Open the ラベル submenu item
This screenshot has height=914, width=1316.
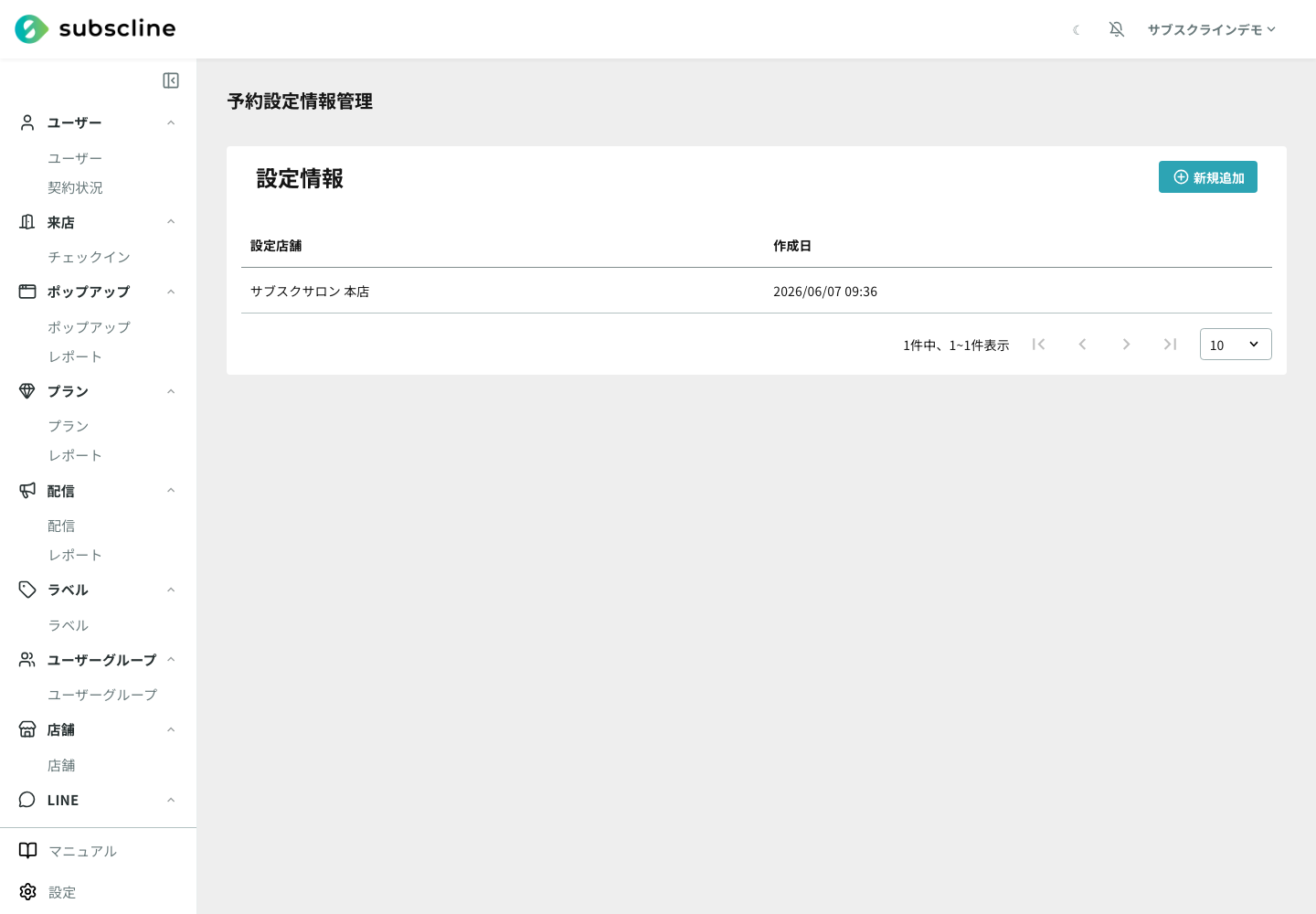(x=69, y=625)
